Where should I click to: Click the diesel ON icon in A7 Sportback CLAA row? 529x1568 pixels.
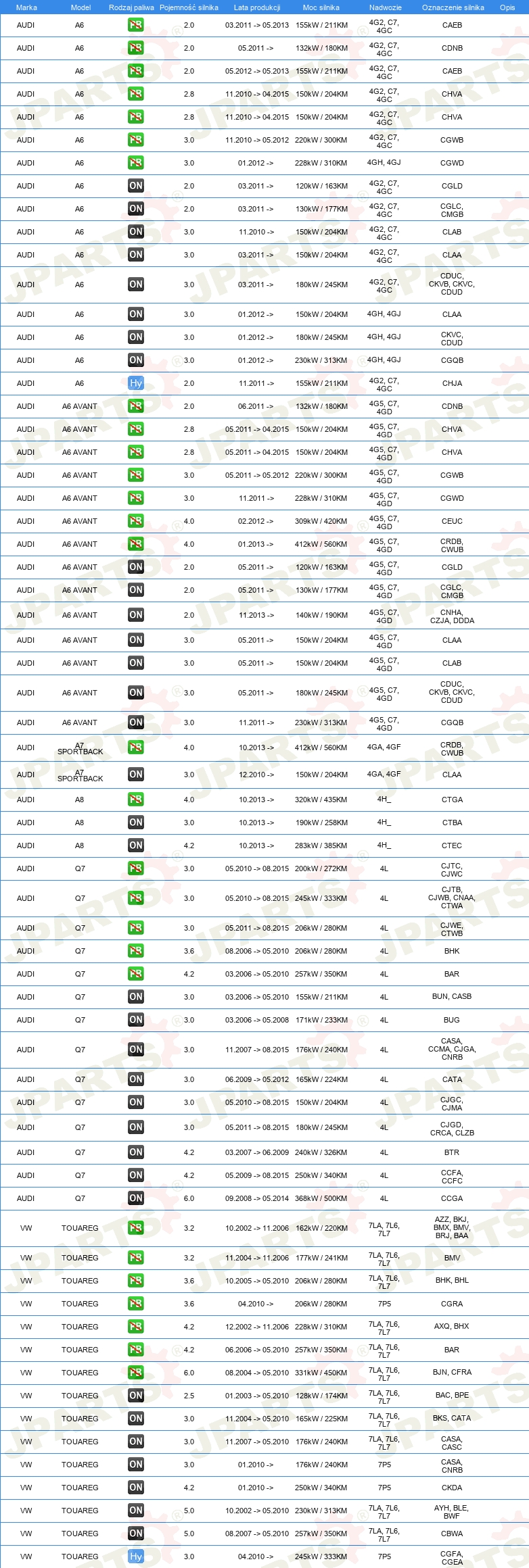(136, 775)
